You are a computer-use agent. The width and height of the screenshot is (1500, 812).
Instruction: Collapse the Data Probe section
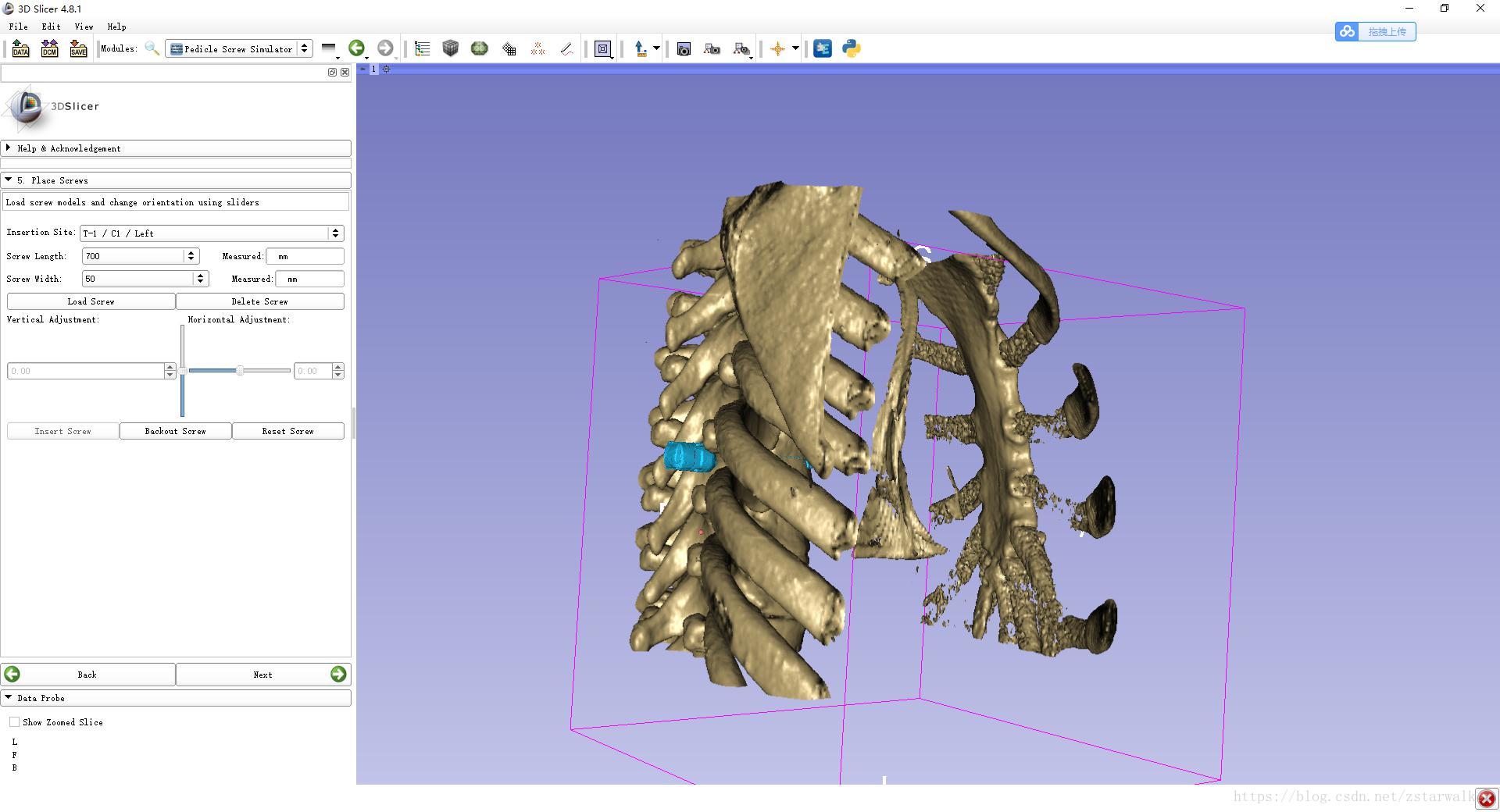coord(176,698)
